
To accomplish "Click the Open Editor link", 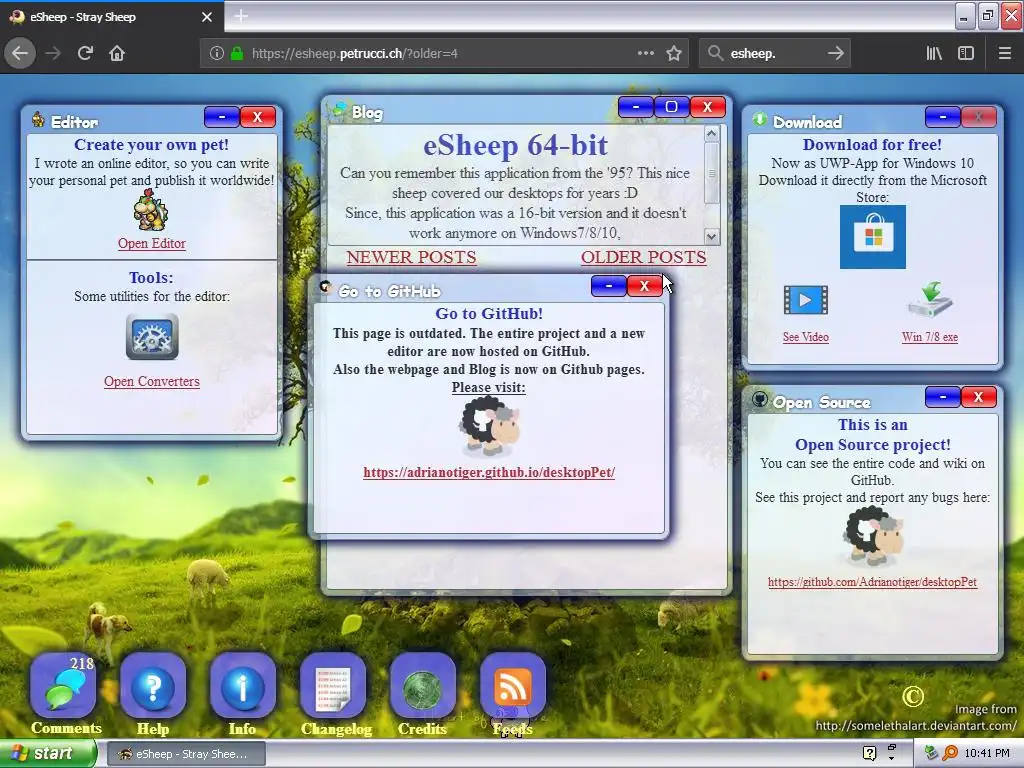I will pyautogui.click(x=152, y=244).
